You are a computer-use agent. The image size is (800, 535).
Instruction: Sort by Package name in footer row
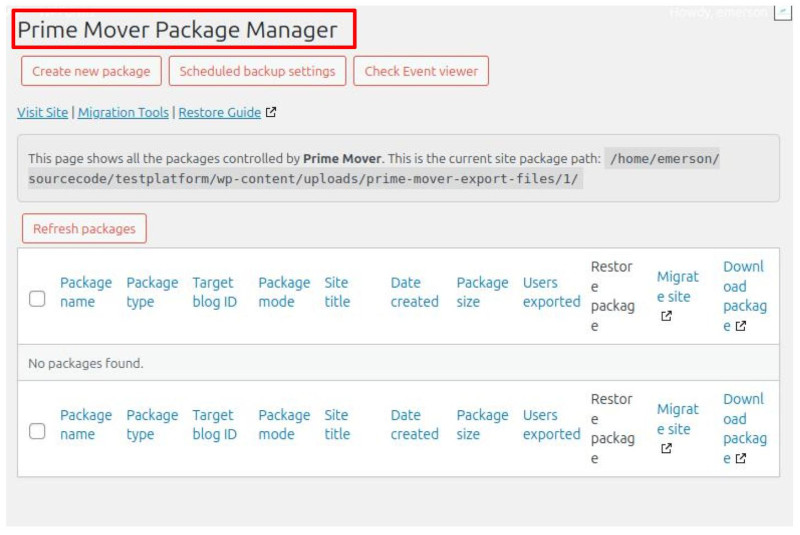(86, 424)
